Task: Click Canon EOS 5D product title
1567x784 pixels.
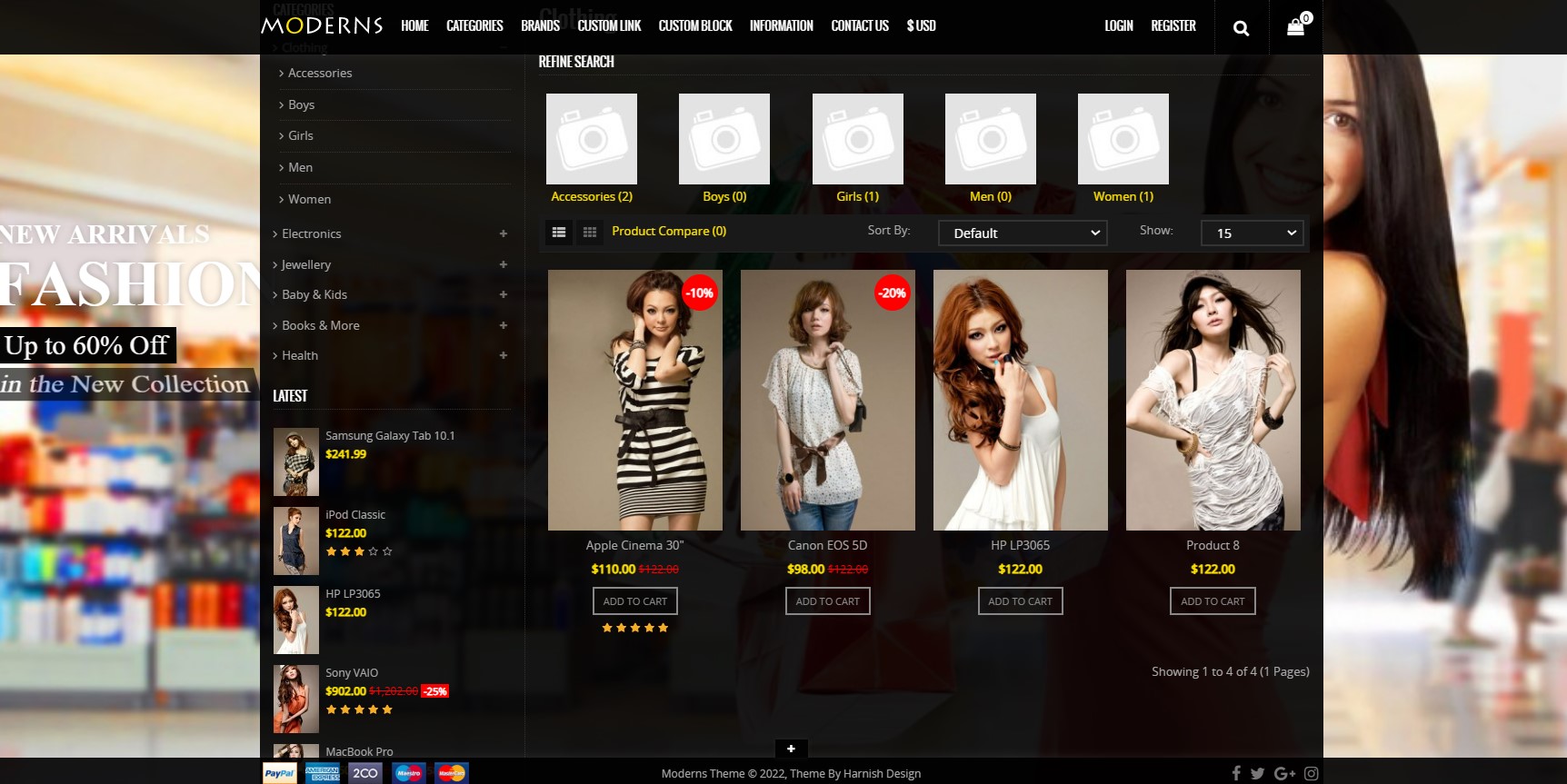Action: [828, 545]
